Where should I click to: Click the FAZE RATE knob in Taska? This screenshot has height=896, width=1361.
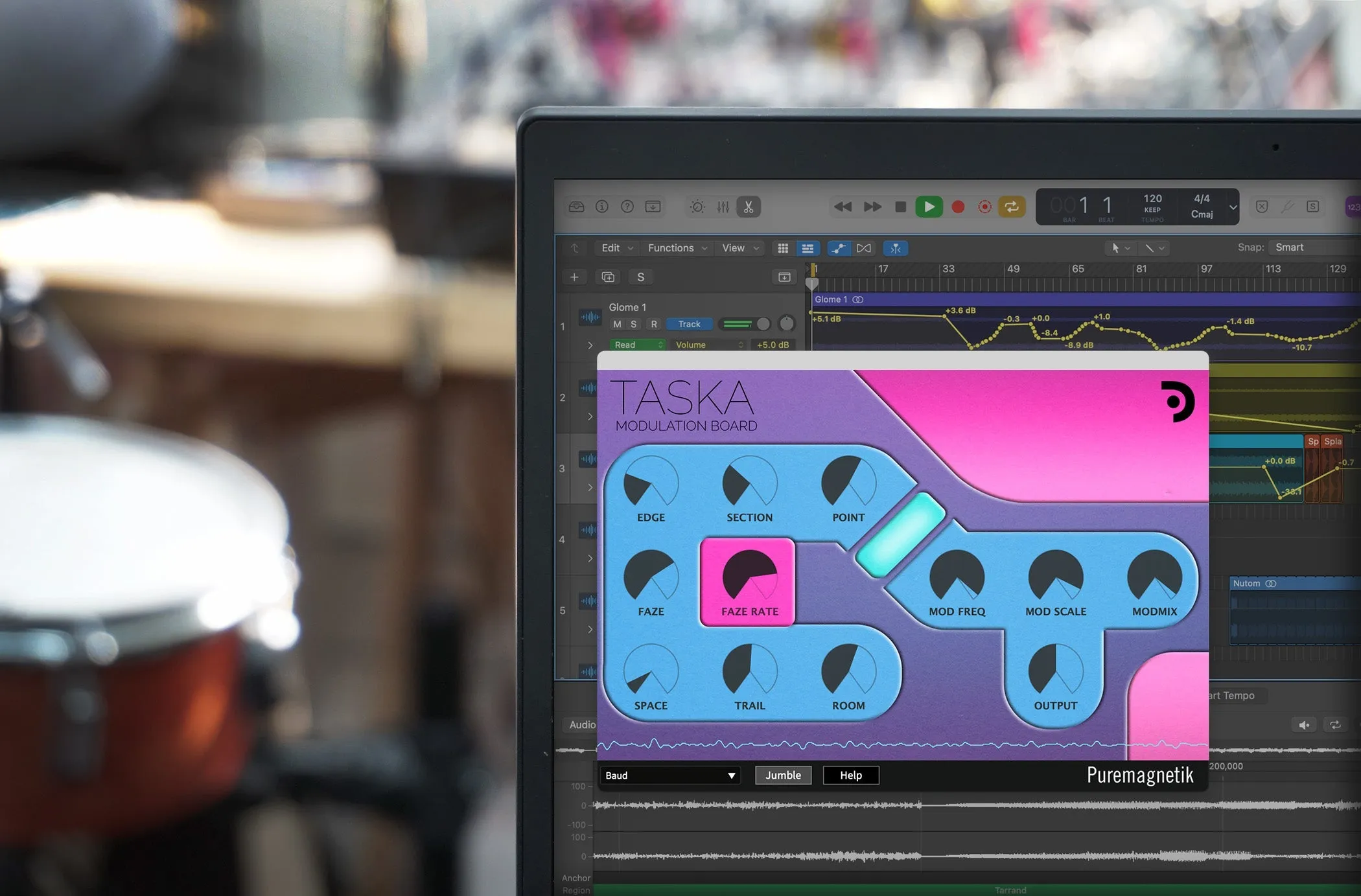point(749,575)
